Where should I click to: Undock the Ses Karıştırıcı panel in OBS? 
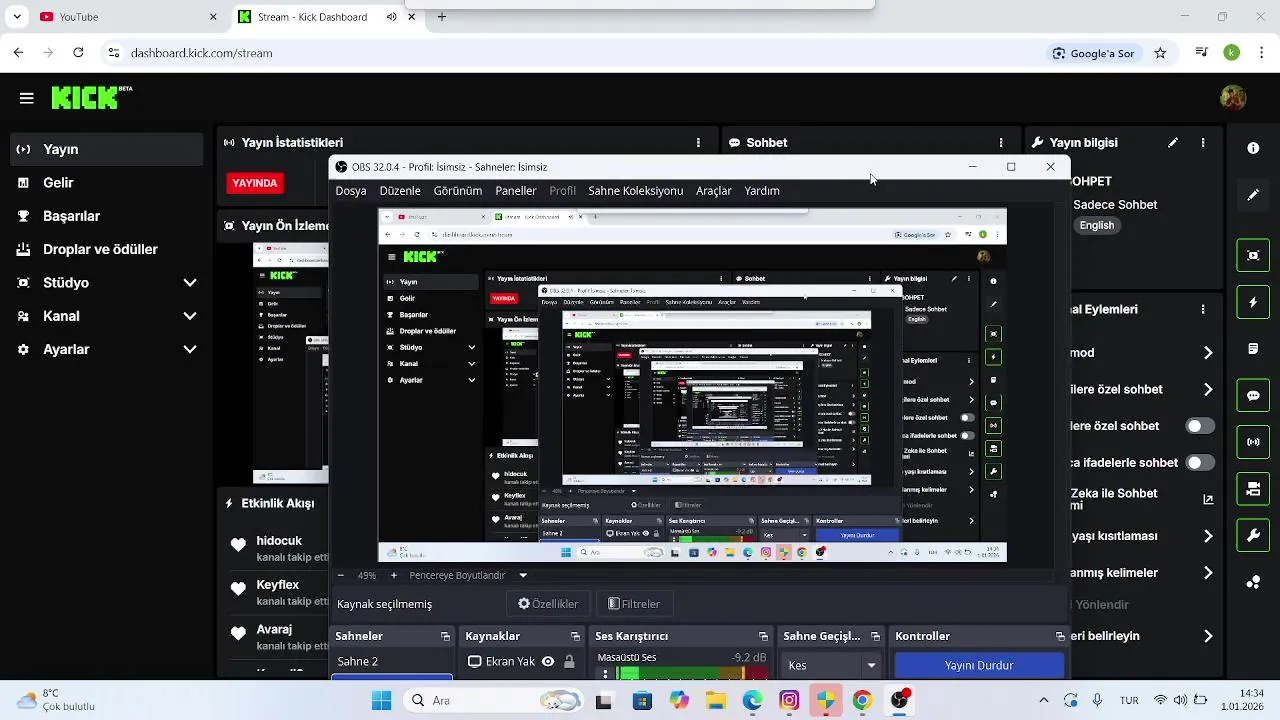(763, 637)
